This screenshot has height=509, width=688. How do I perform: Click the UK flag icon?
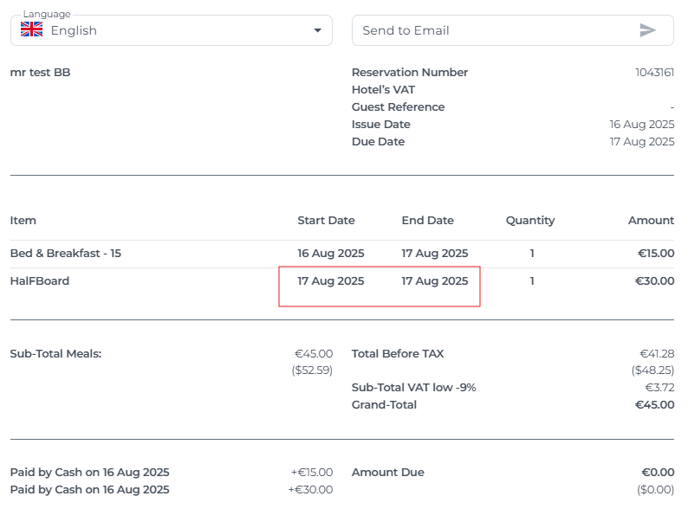[x=32, y=30]
